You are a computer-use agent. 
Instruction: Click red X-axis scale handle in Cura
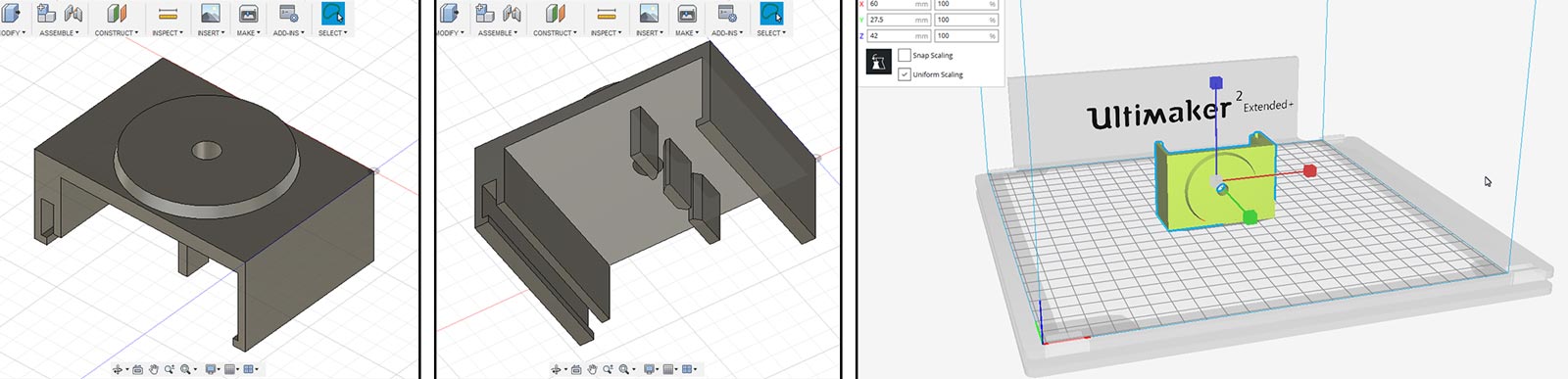pyautogui.click(x=1310, y=170)
